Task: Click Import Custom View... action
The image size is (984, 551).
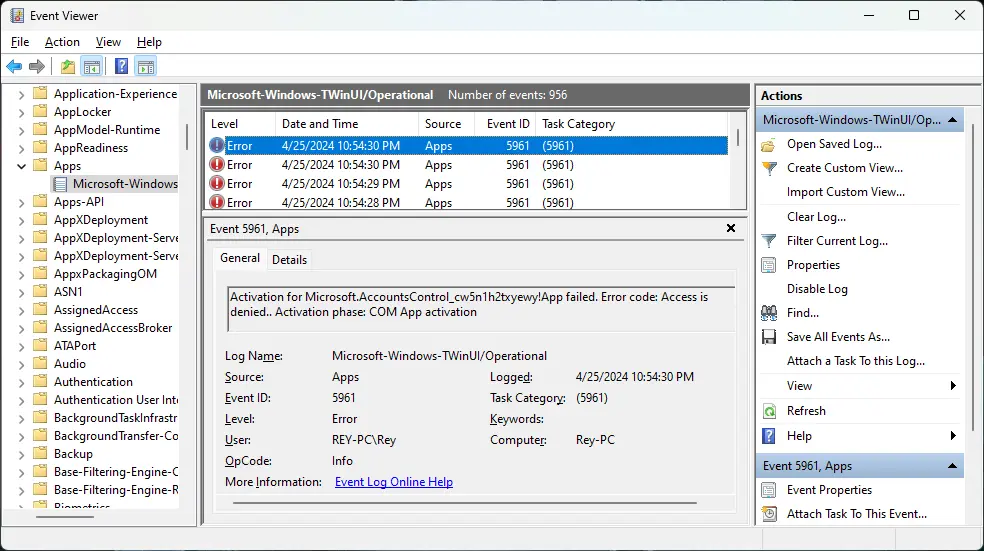Action: click(846, 192)
